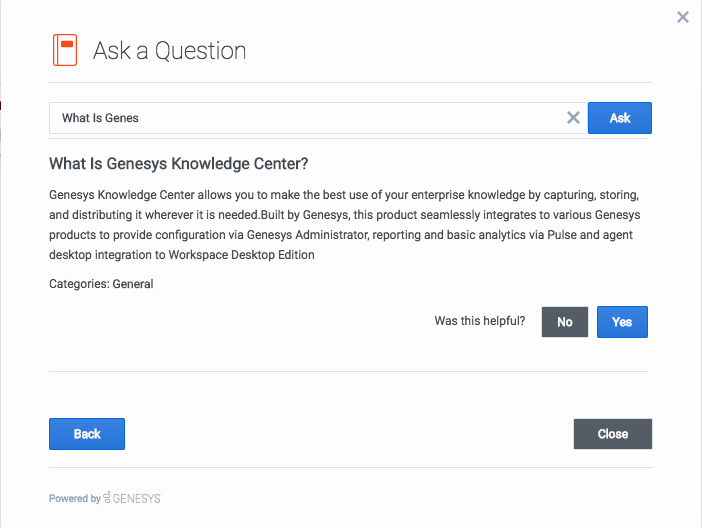Click the "Was this helpful?" label
The width and height of the screenshot is (702, 528).
tap(479, 321)
